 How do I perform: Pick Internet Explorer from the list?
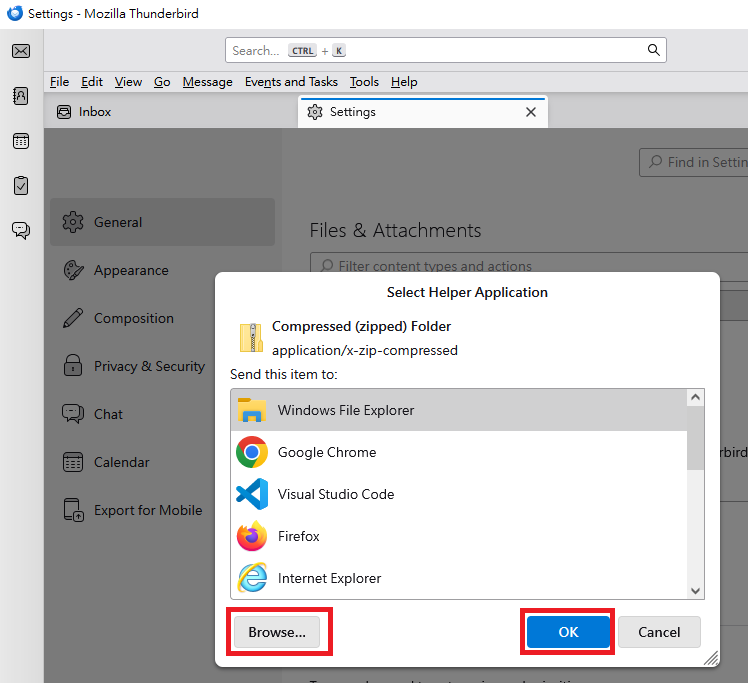point(459,578)
